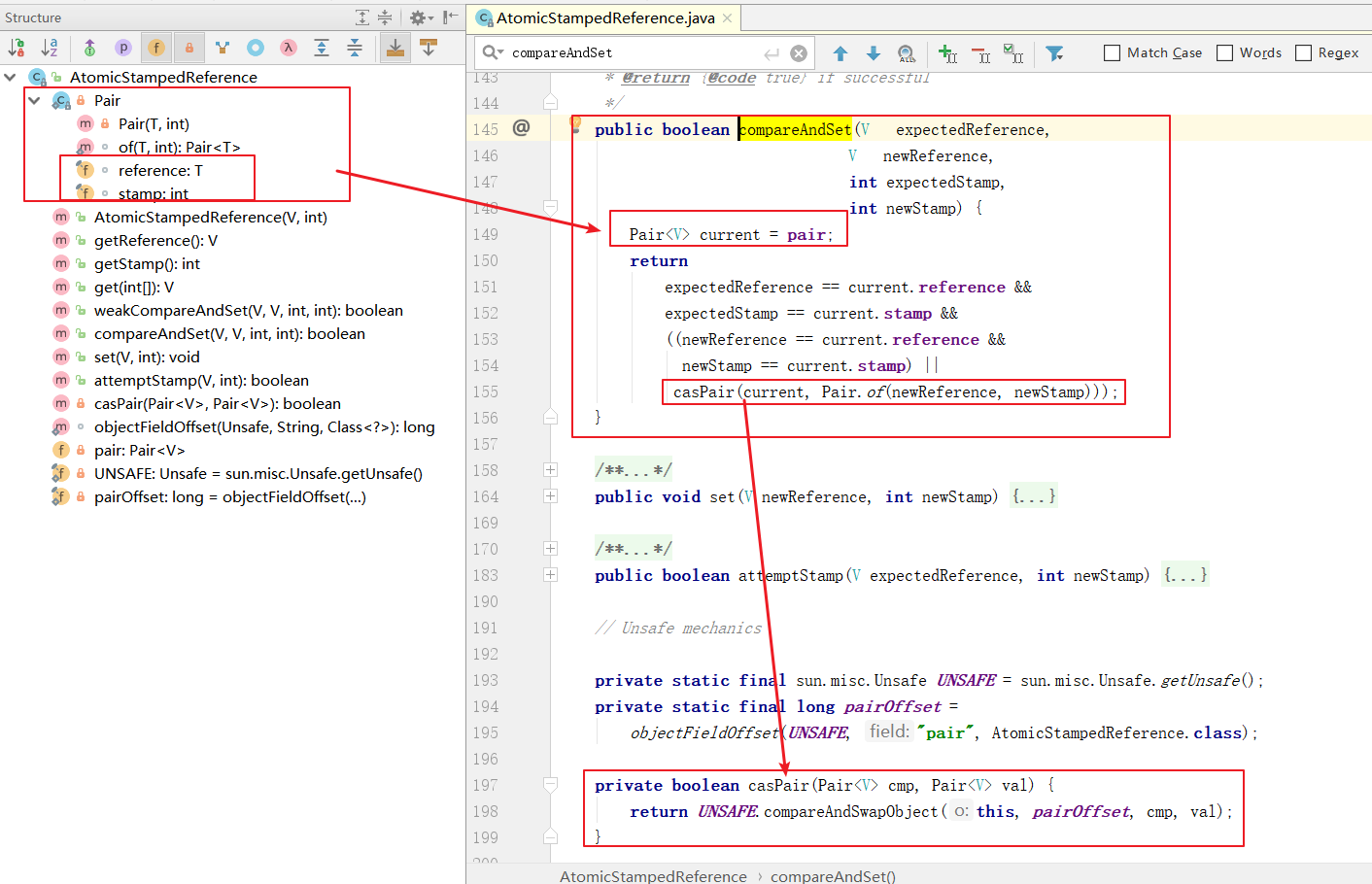Select UNSAFE: Unsafe field item
The height and width of the screenshot is (884, 1372).
tap(257, 473)
